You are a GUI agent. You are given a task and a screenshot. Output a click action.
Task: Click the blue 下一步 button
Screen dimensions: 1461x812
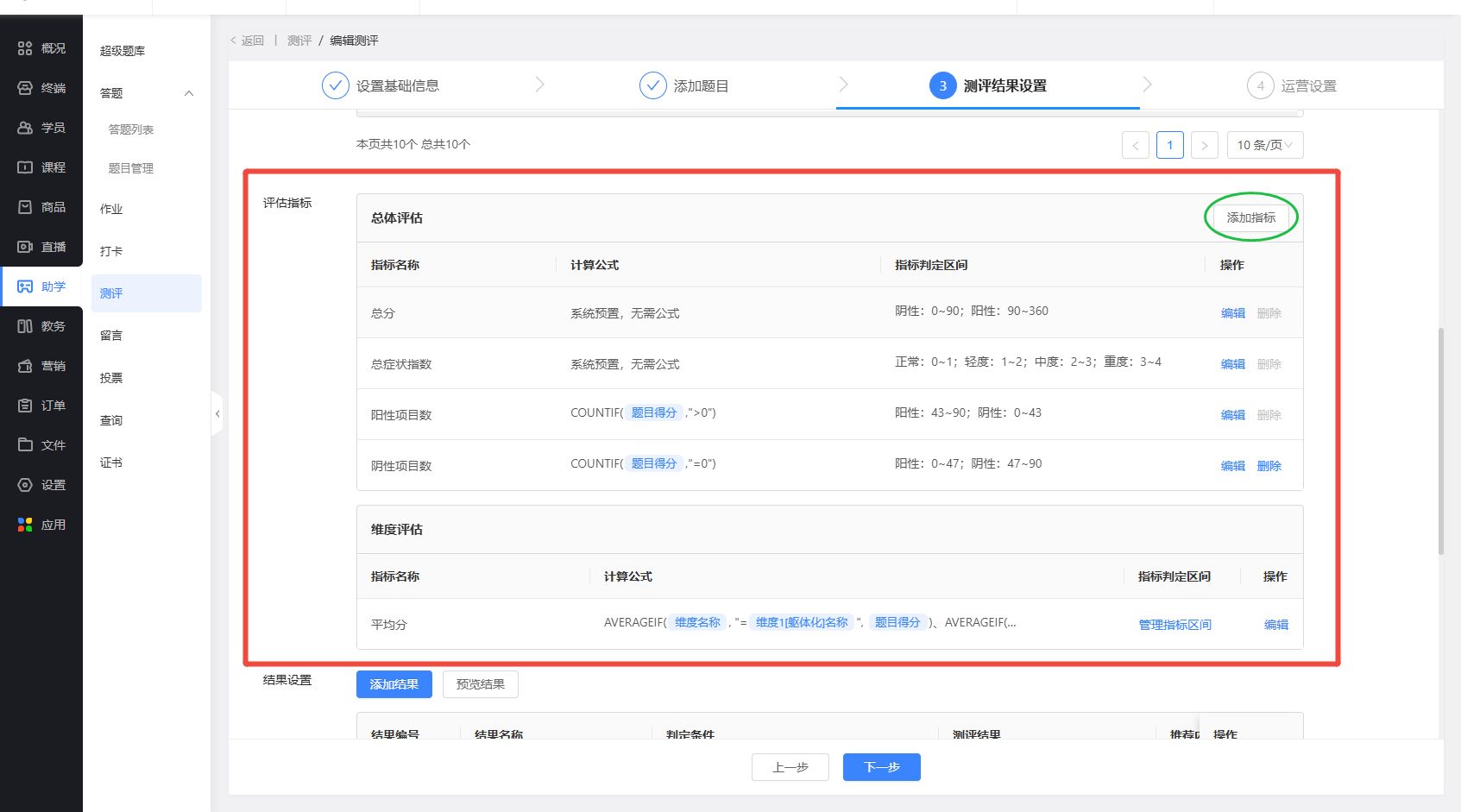pos(881,767)
